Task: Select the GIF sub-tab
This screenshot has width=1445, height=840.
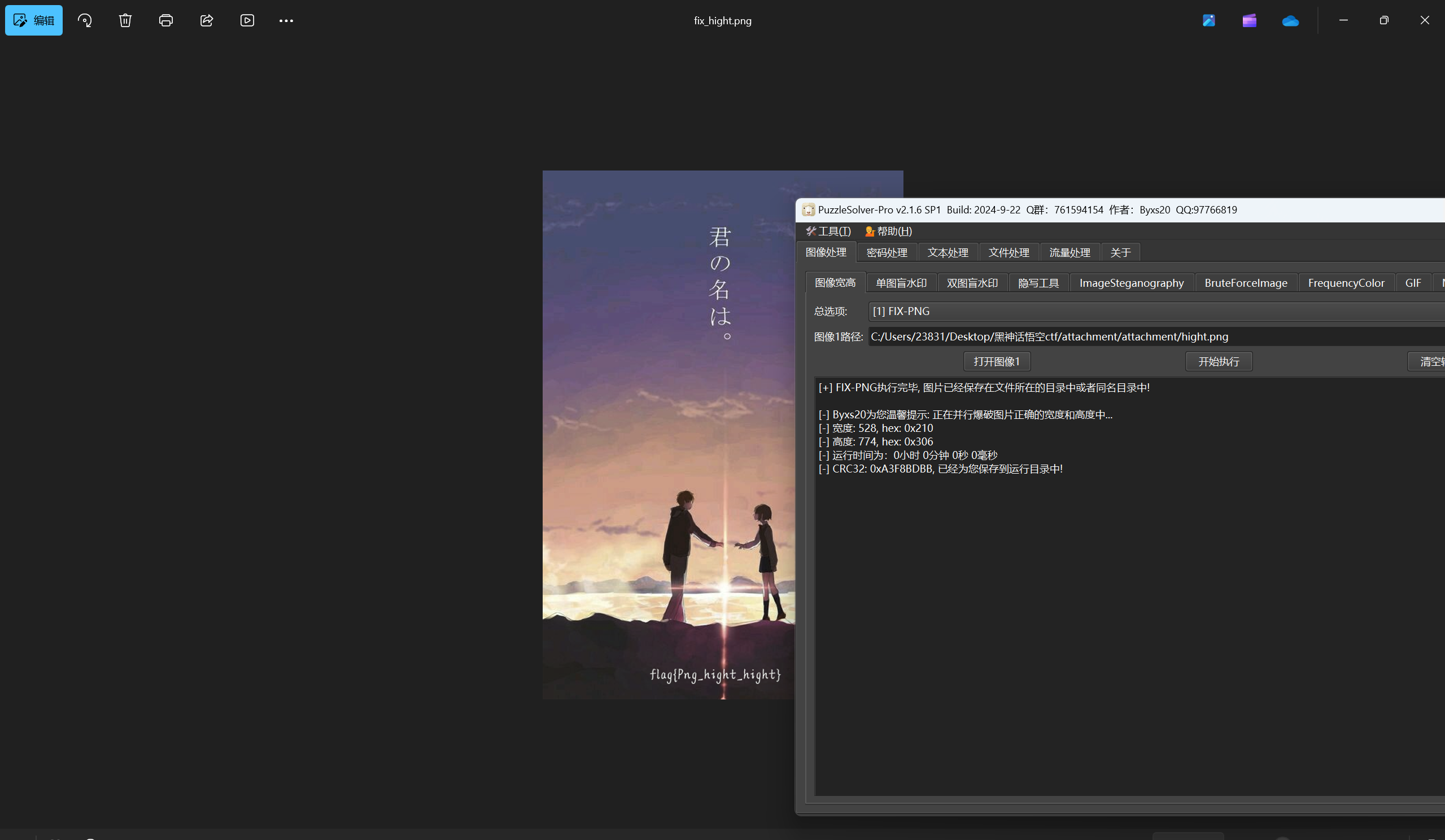Action: click(1413, 283)
